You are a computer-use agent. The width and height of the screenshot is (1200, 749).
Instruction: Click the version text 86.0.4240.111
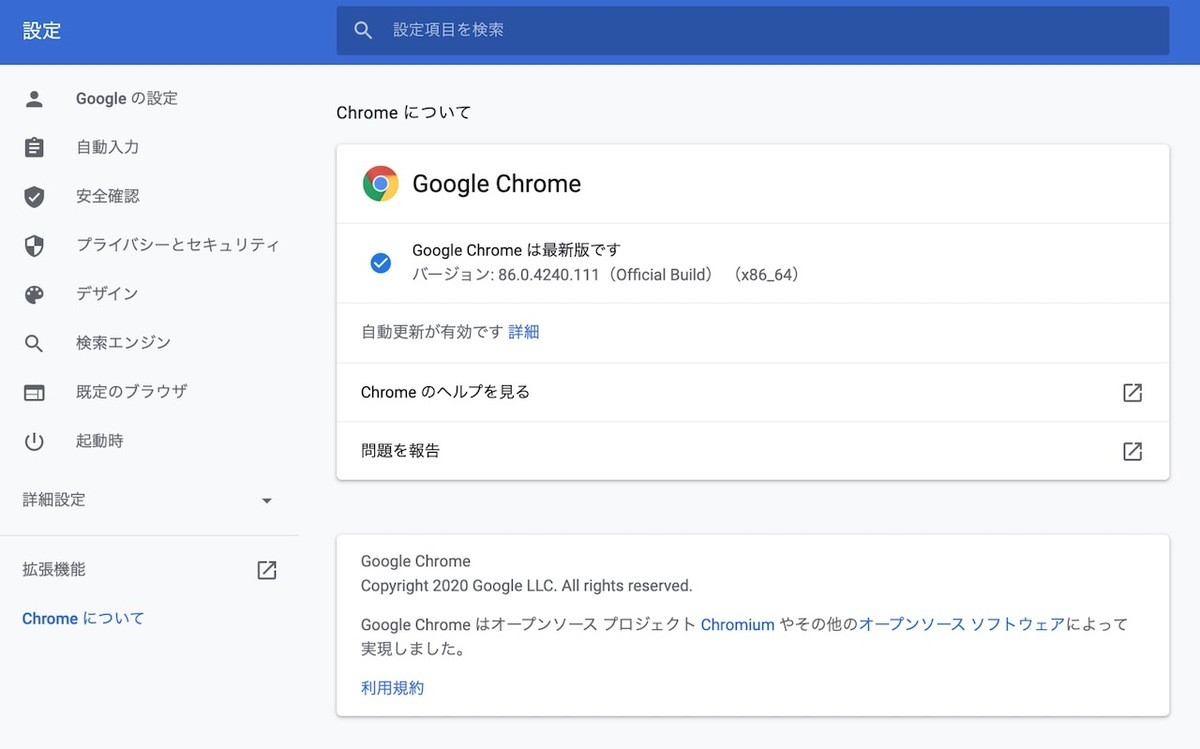click(x=547, y=274)
